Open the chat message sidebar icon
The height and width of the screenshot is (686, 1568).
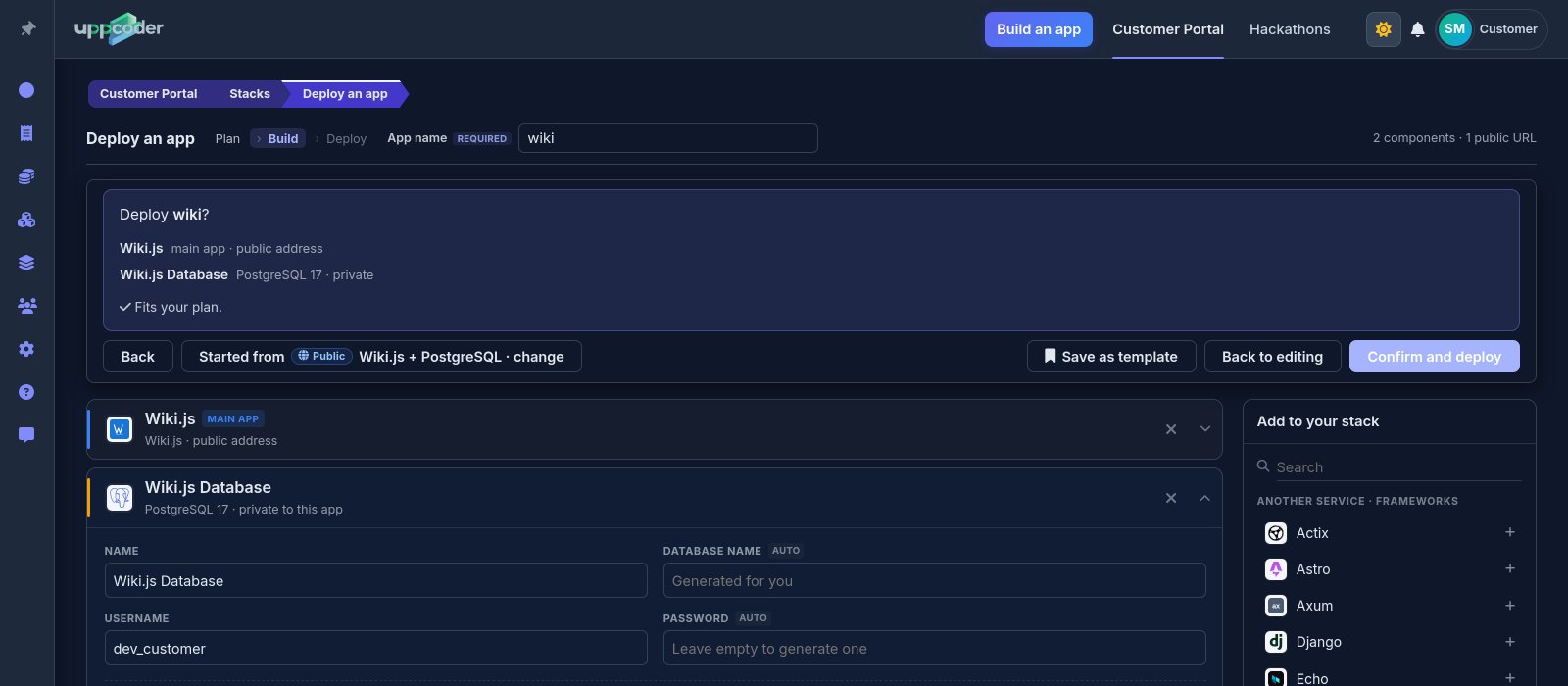[26, 435]
